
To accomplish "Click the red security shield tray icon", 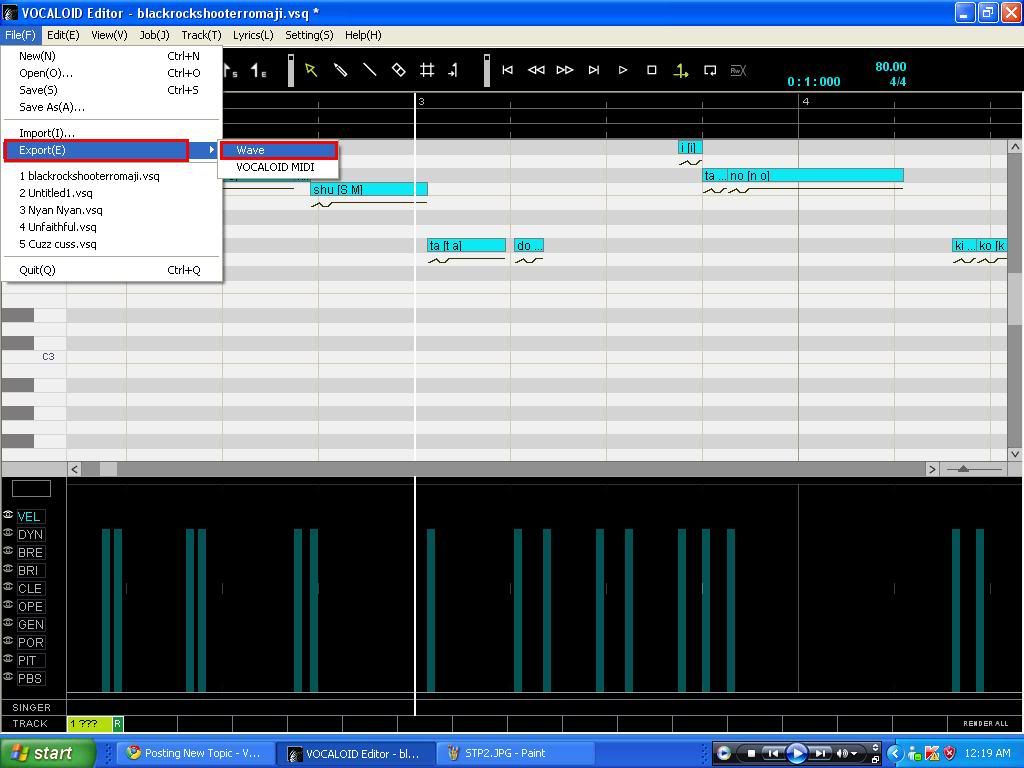I will [950, 753].
